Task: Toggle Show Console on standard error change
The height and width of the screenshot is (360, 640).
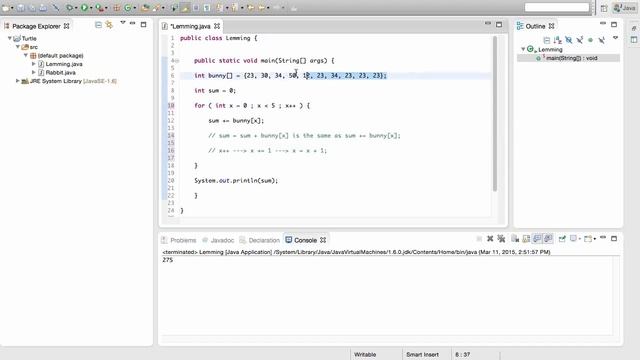Action: (x=548, y=239)
